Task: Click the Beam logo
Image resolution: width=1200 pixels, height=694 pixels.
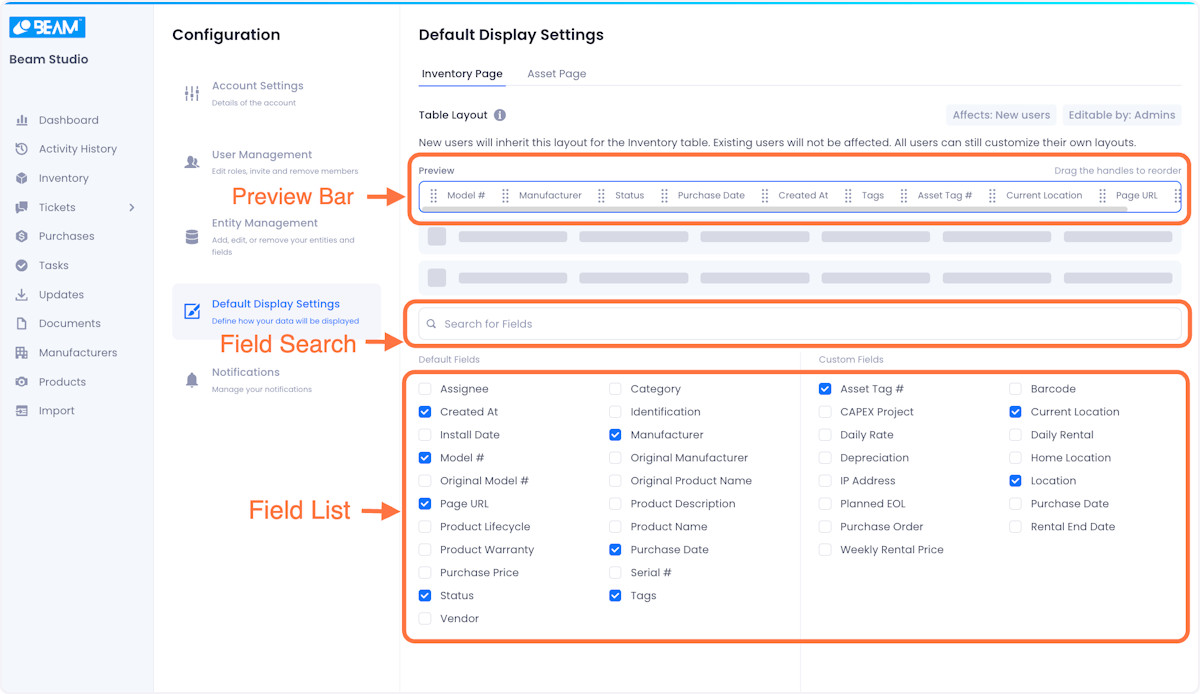Action: (x=47, y=27)
